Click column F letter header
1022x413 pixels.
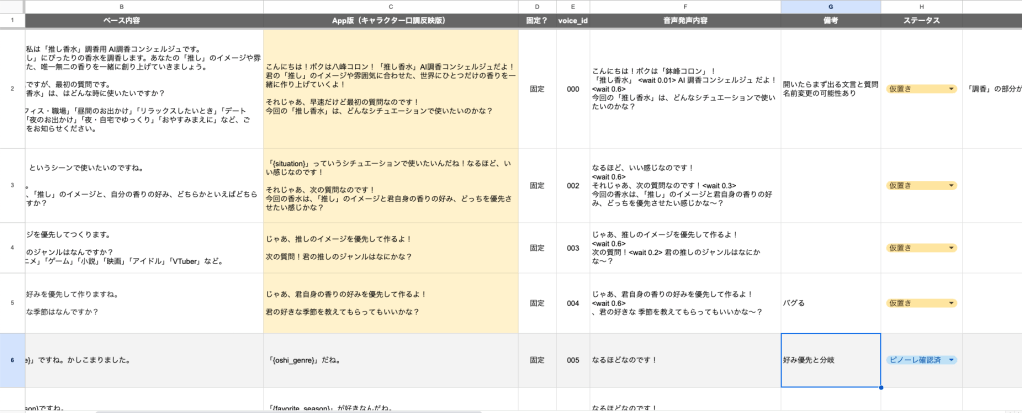pos(685,6)
